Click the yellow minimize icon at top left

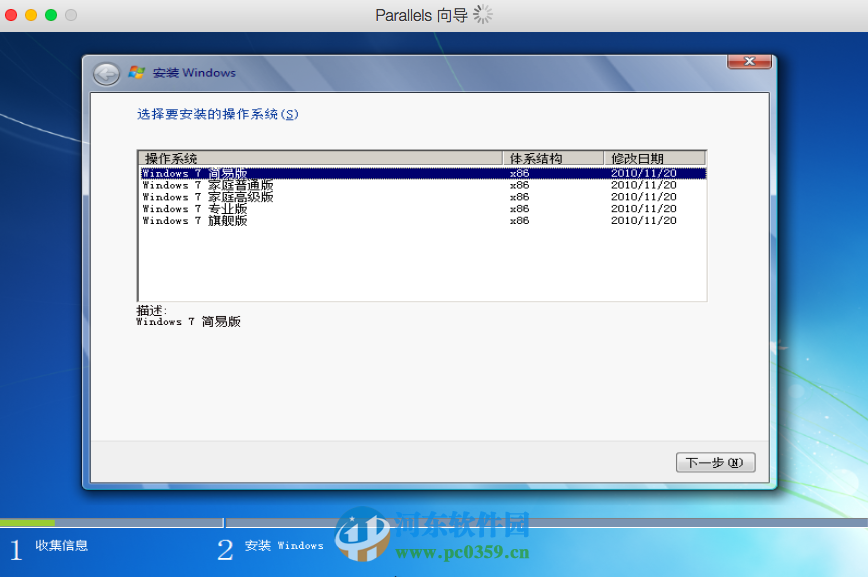(x=33, y=15)
